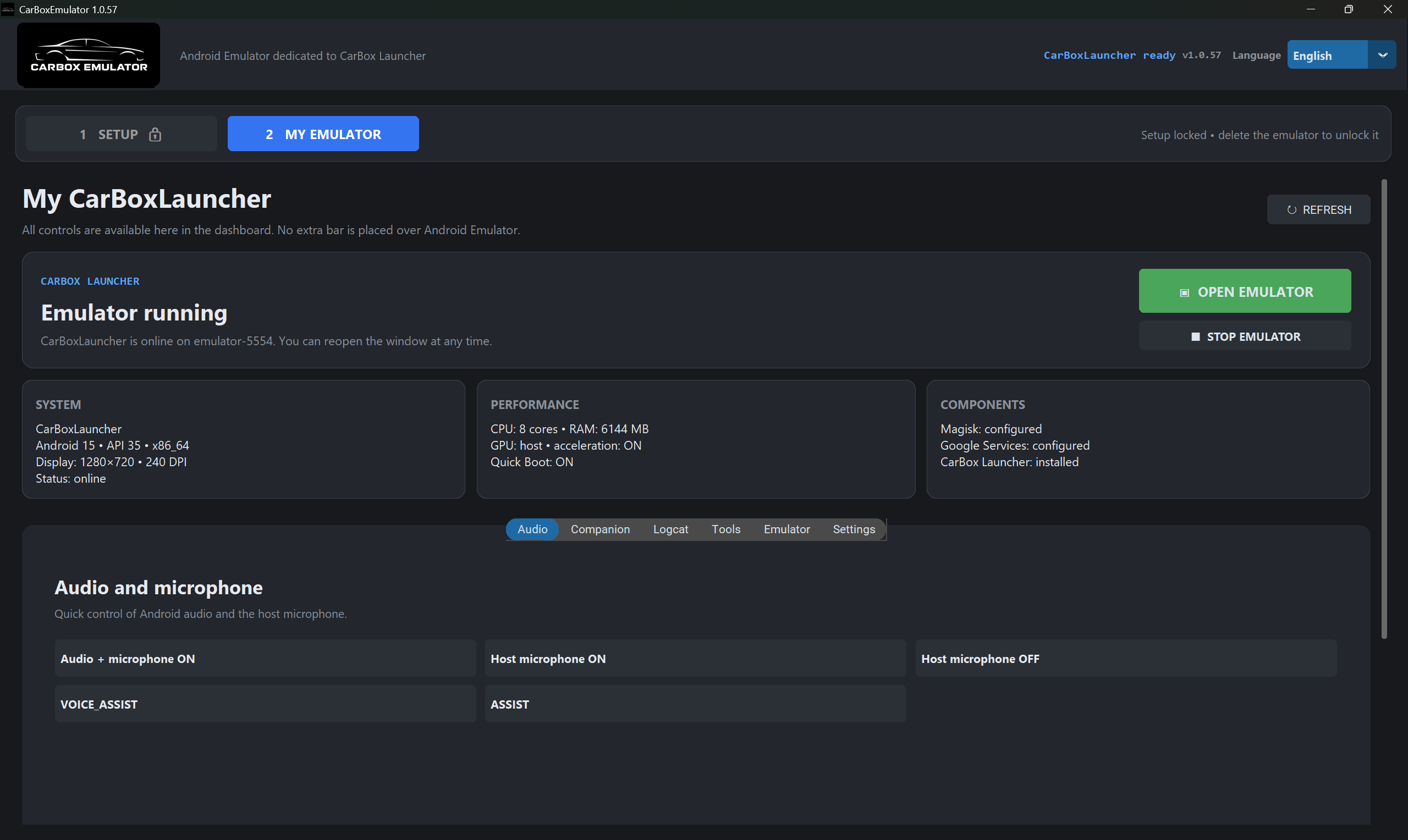Click the 'v1.0.57' version label
The width and height of the screenshot is (1408, 840).
coord(1201,56)
